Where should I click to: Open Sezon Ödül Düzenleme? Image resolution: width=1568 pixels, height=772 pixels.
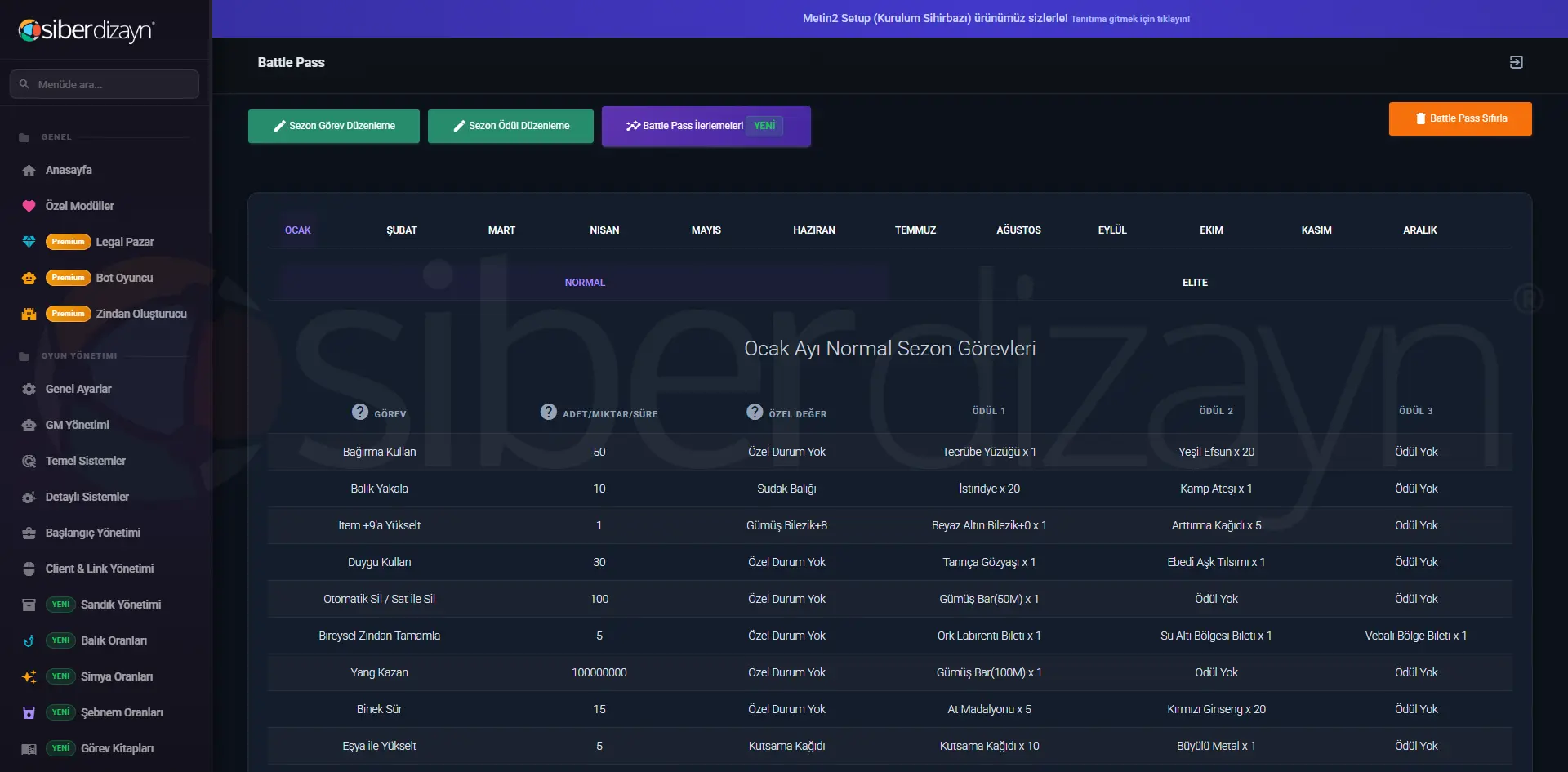point(510,126)
